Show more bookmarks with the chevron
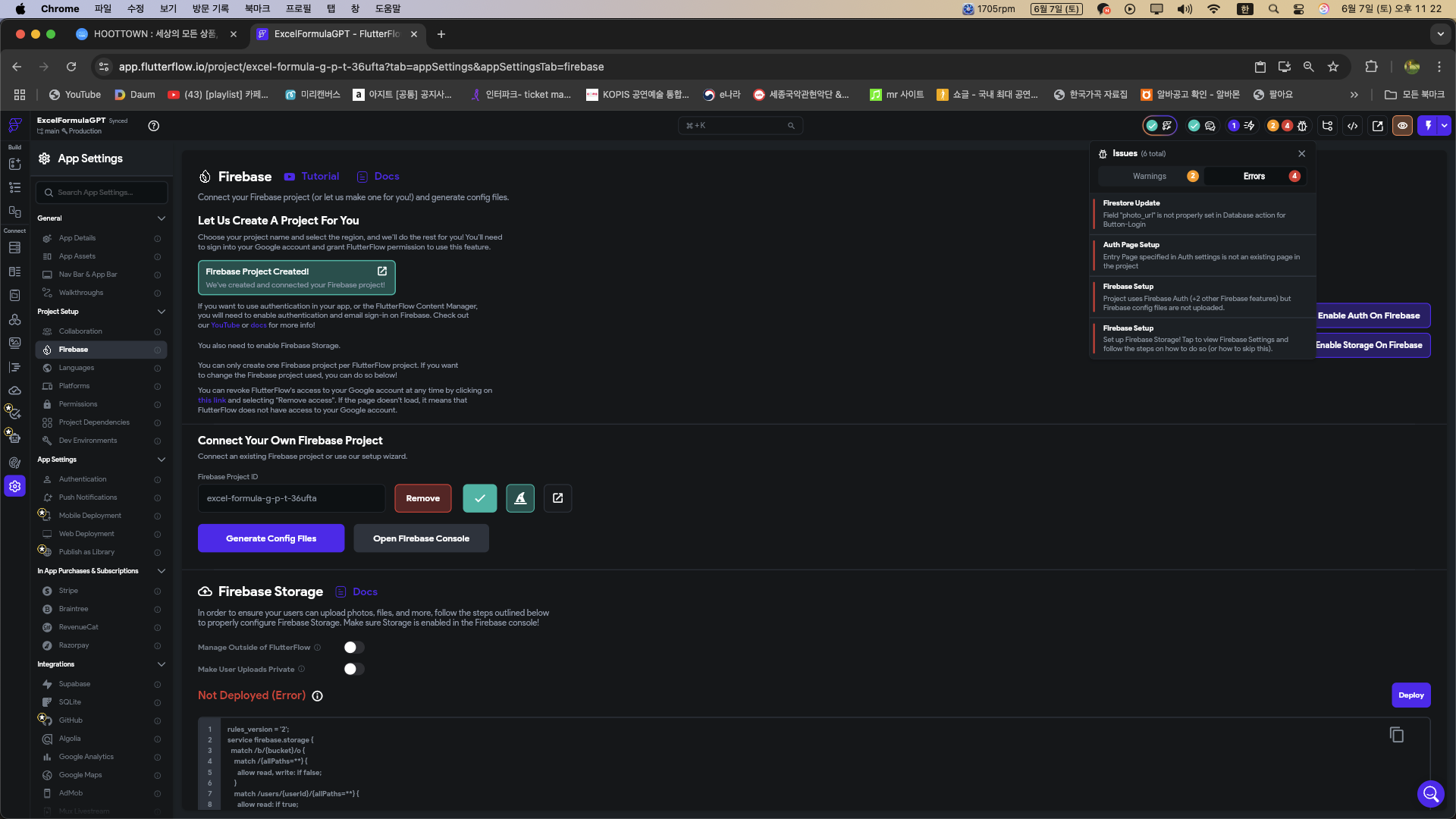This screenshot has height=819, width=1456. tap(1354, 95)
